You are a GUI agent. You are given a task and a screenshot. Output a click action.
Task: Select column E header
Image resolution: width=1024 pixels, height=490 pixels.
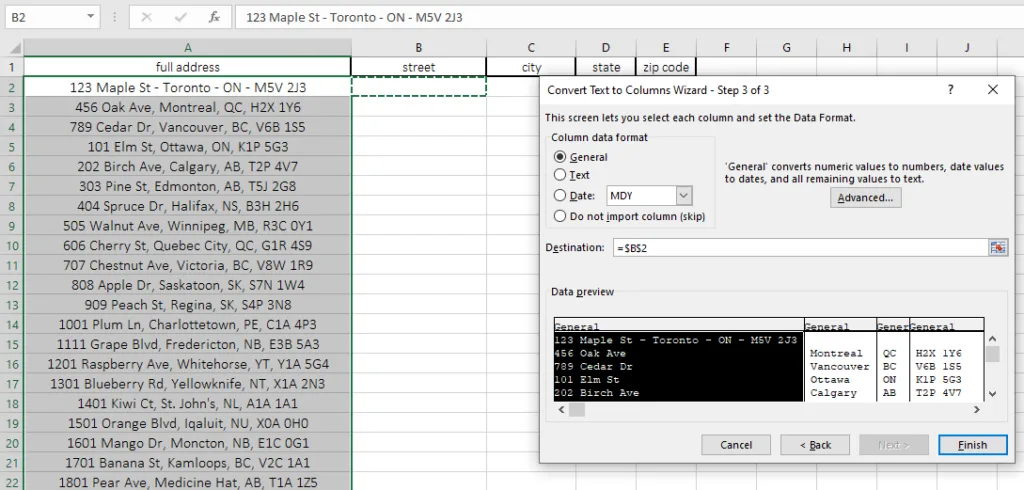(666, 48)
